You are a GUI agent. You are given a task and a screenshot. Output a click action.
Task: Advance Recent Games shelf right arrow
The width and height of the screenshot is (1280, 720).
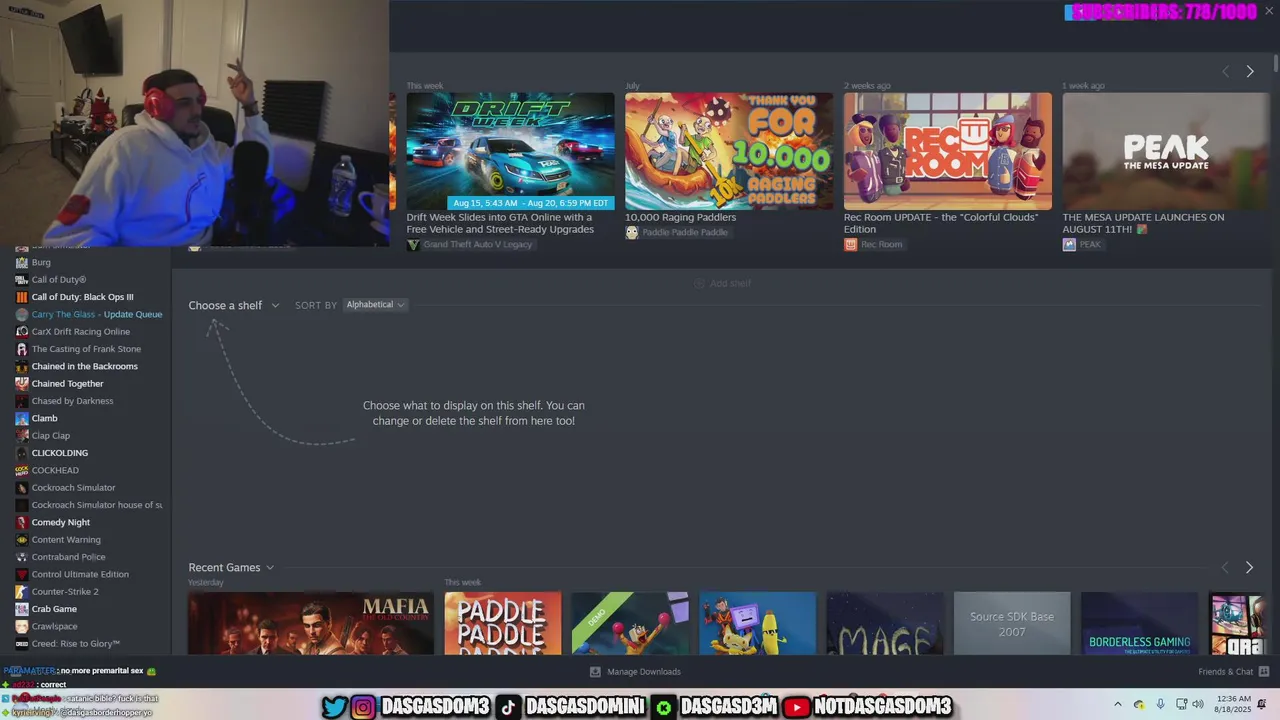[x=1249, y=567]
